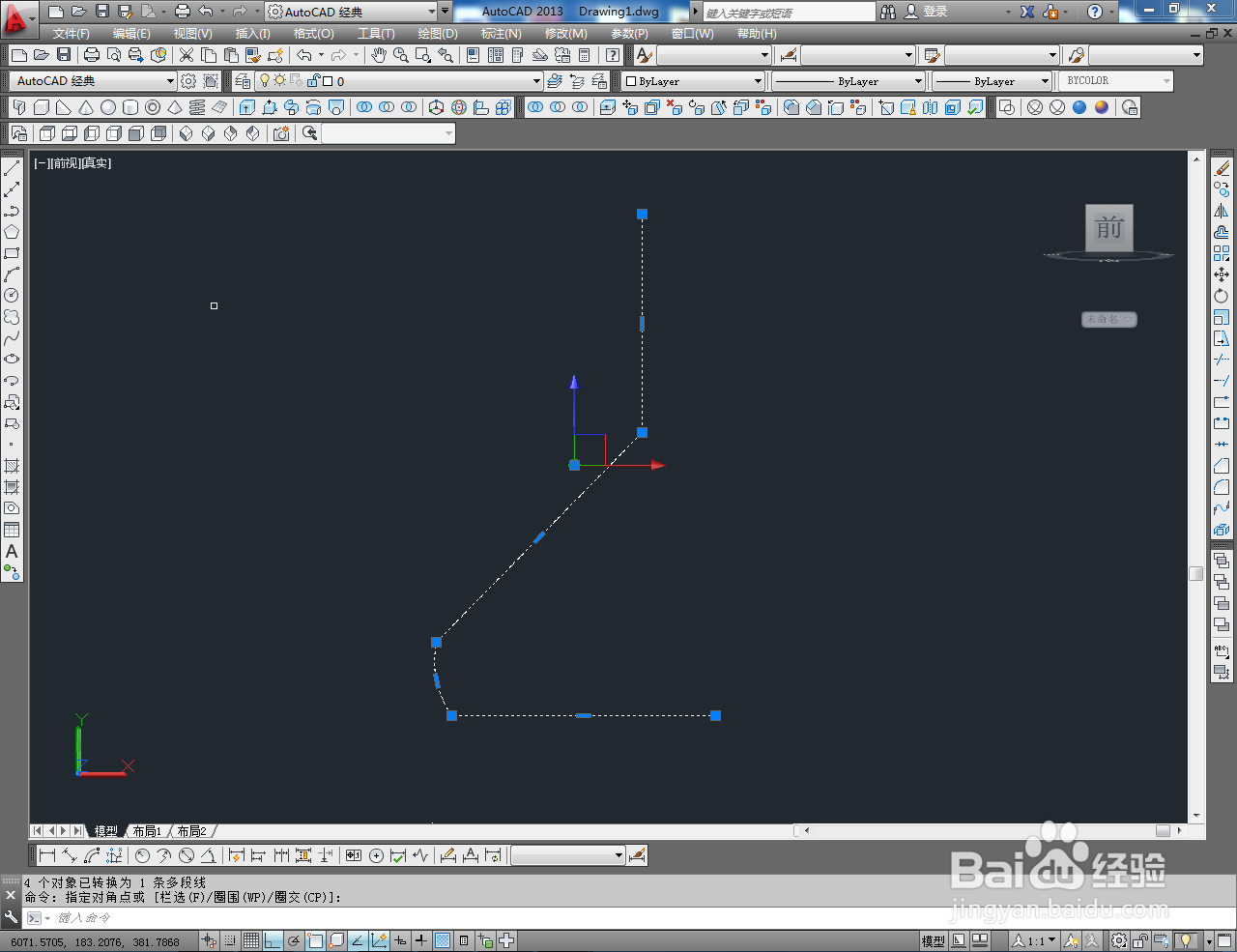The image size is (1237, 952).
Task: Click the Move tool in modify toolbar
Action: (1222, 274)
